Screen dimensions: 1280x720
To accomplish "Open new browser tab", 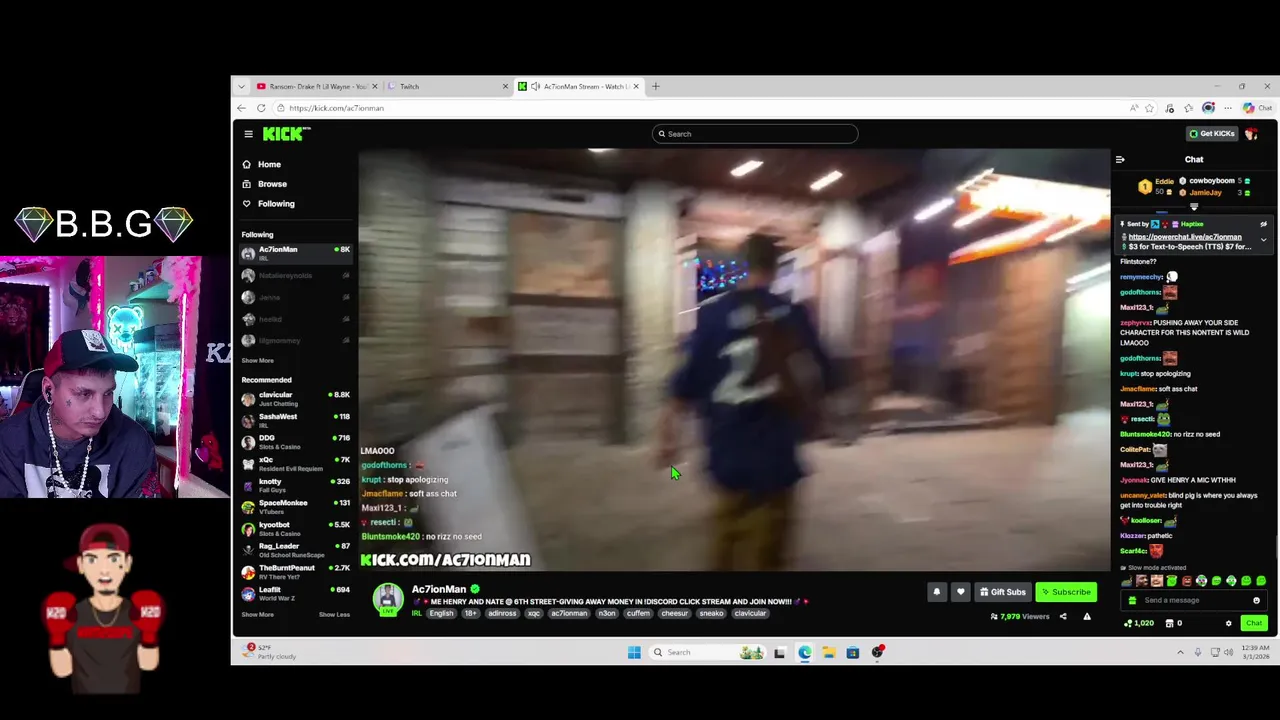I will (656, 86).
